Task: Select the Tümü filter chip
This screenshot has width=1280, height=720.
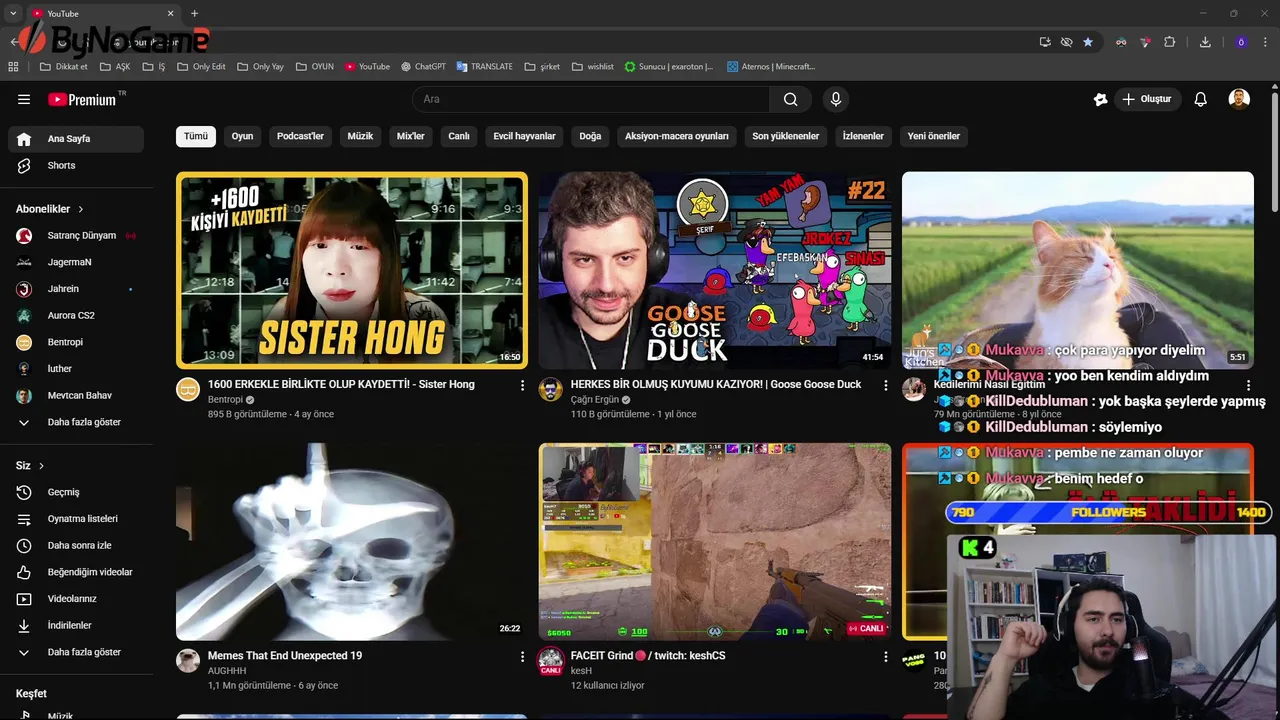Action: tap(196, 136)
